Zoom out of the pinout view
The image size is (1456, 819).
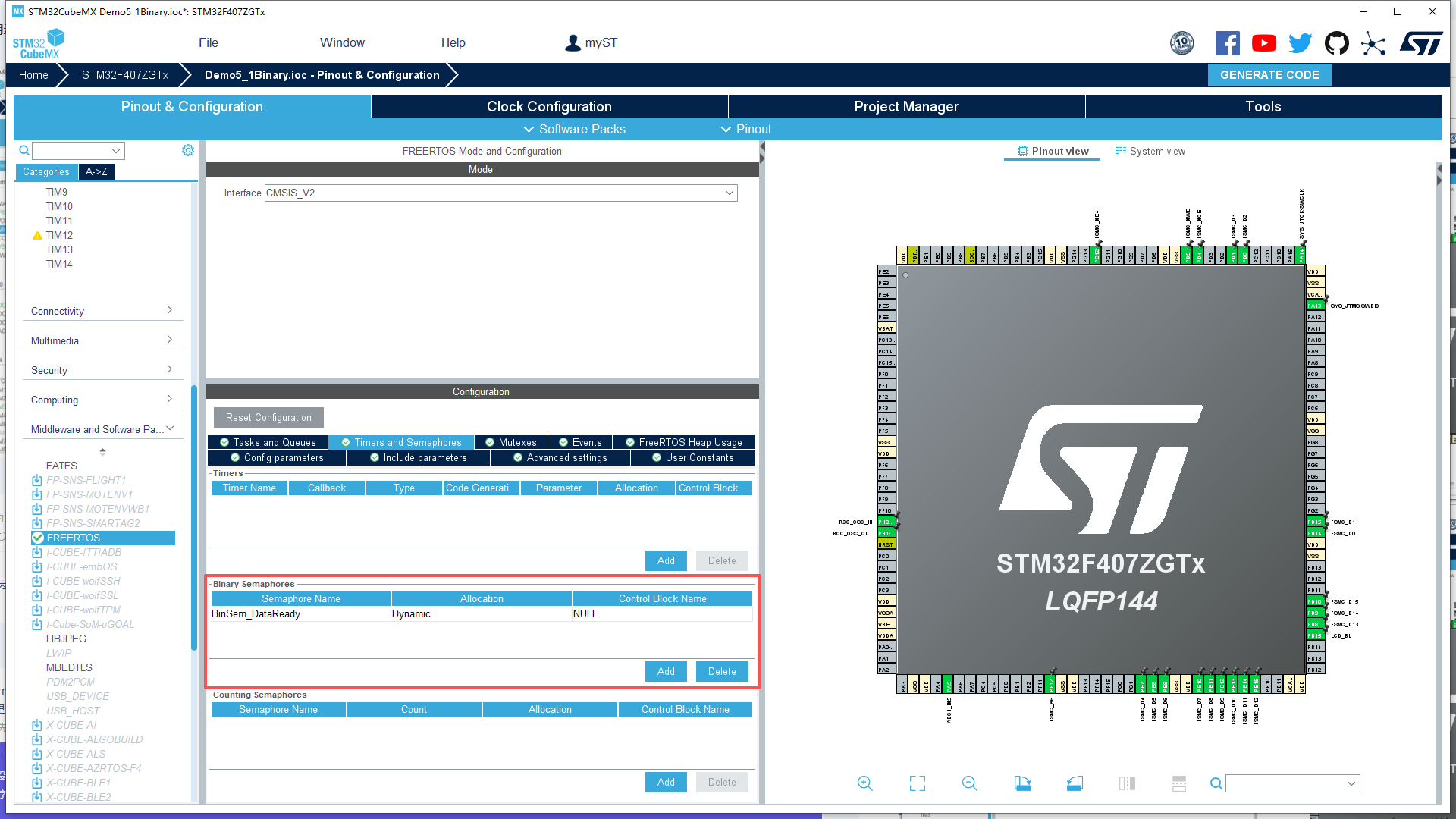pos(969,783)
